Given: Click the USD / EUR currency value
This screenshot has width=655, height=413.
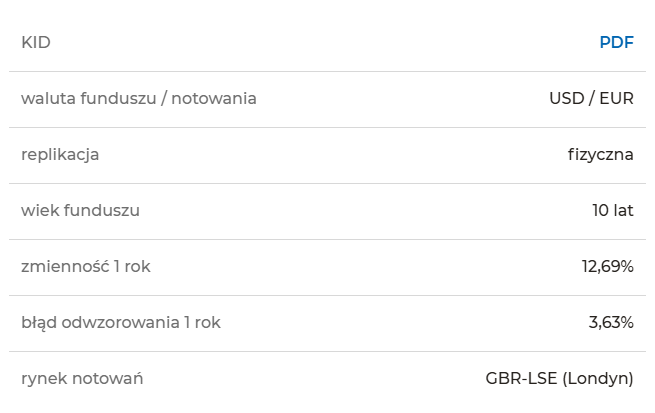Looking at the screenshot, I should (591, 99).
